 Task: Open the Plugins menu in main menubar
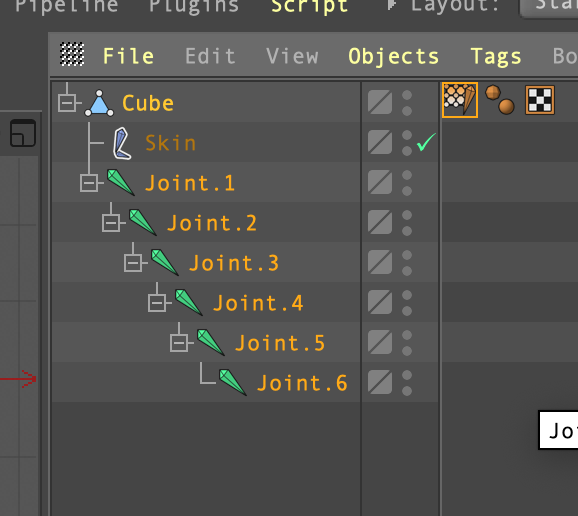pyautogui.click(x=194, y=6)
